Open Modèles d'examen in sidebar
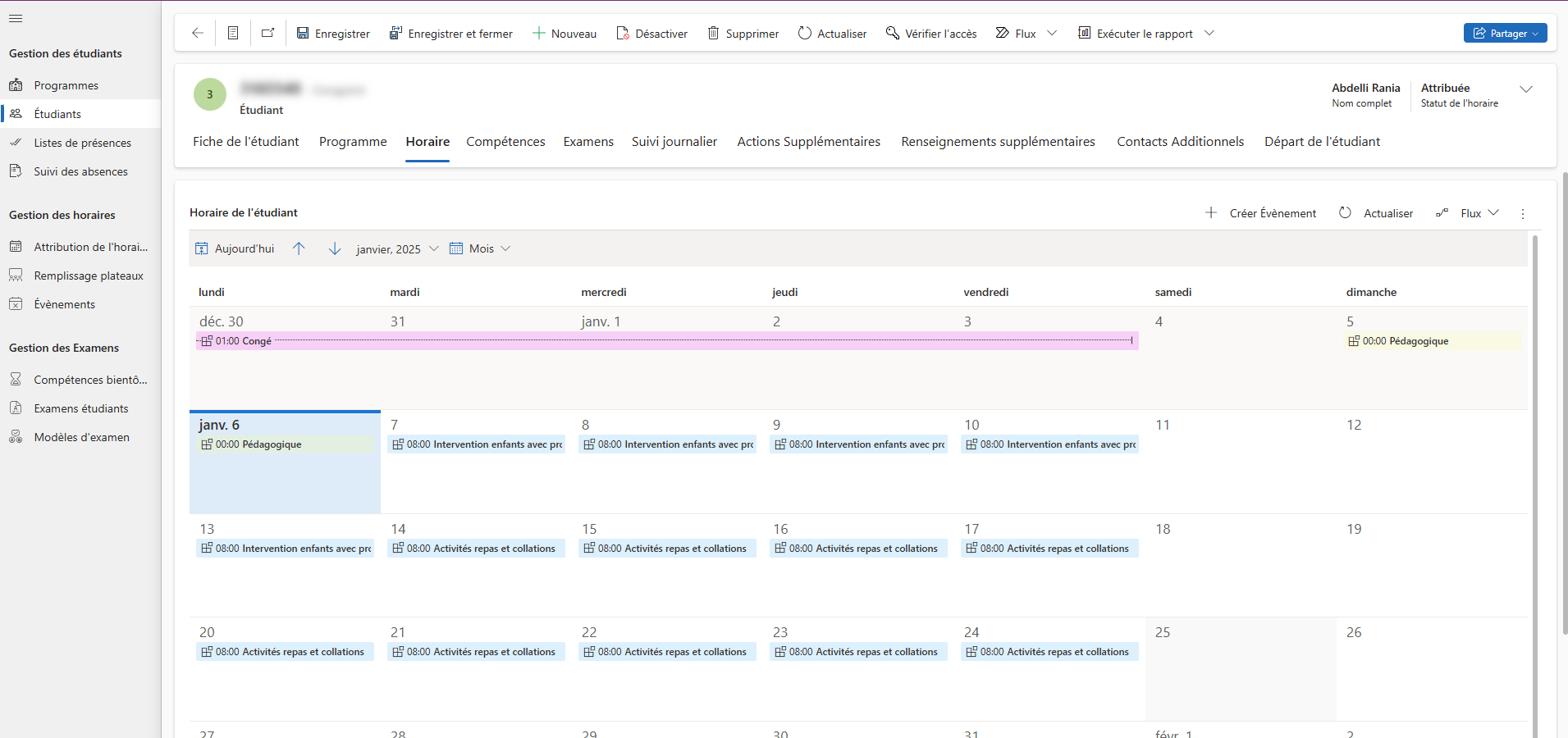This screenshot has width=1568, height=738. [x=80, y=437]
